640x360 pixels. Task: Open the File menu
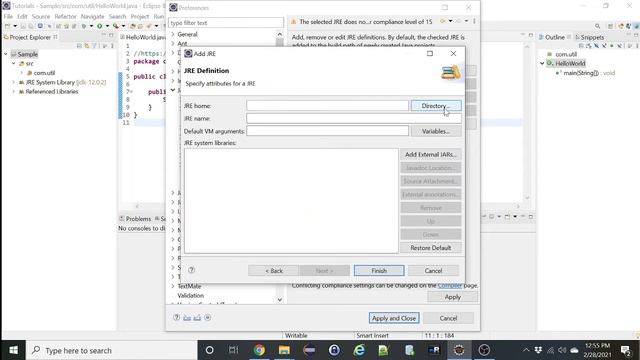point(8,16)
